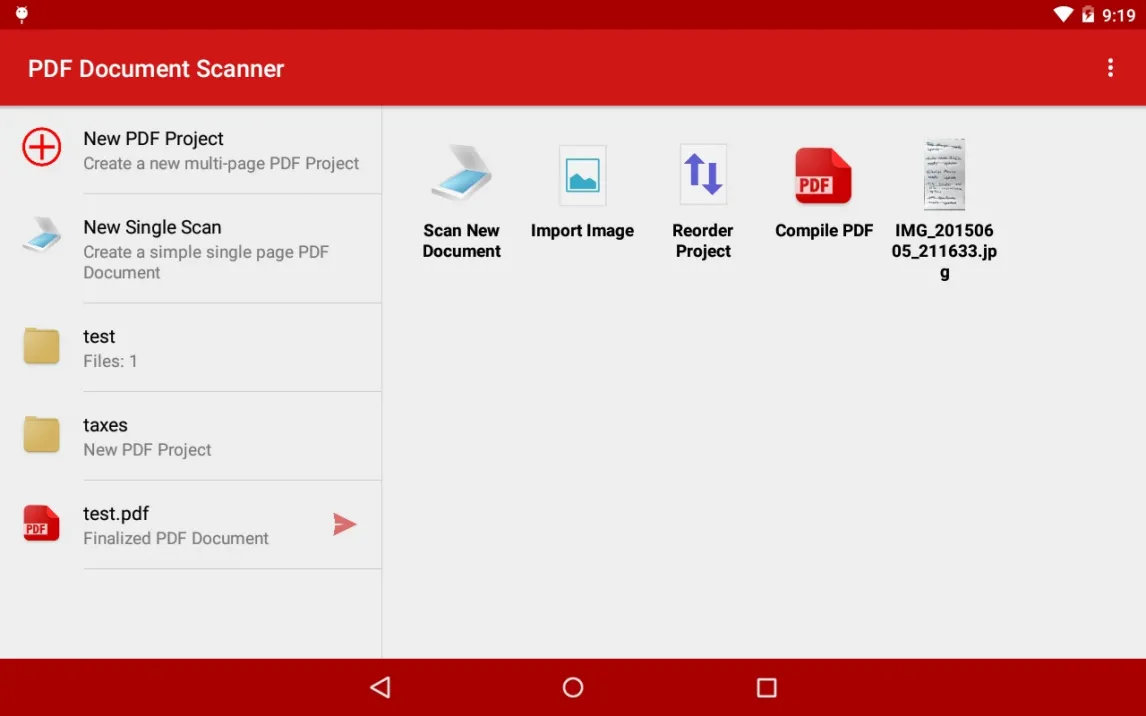
Task: Open the IMG_20150605_211633.jpg thumbnail
Action: tap(944, 175)
